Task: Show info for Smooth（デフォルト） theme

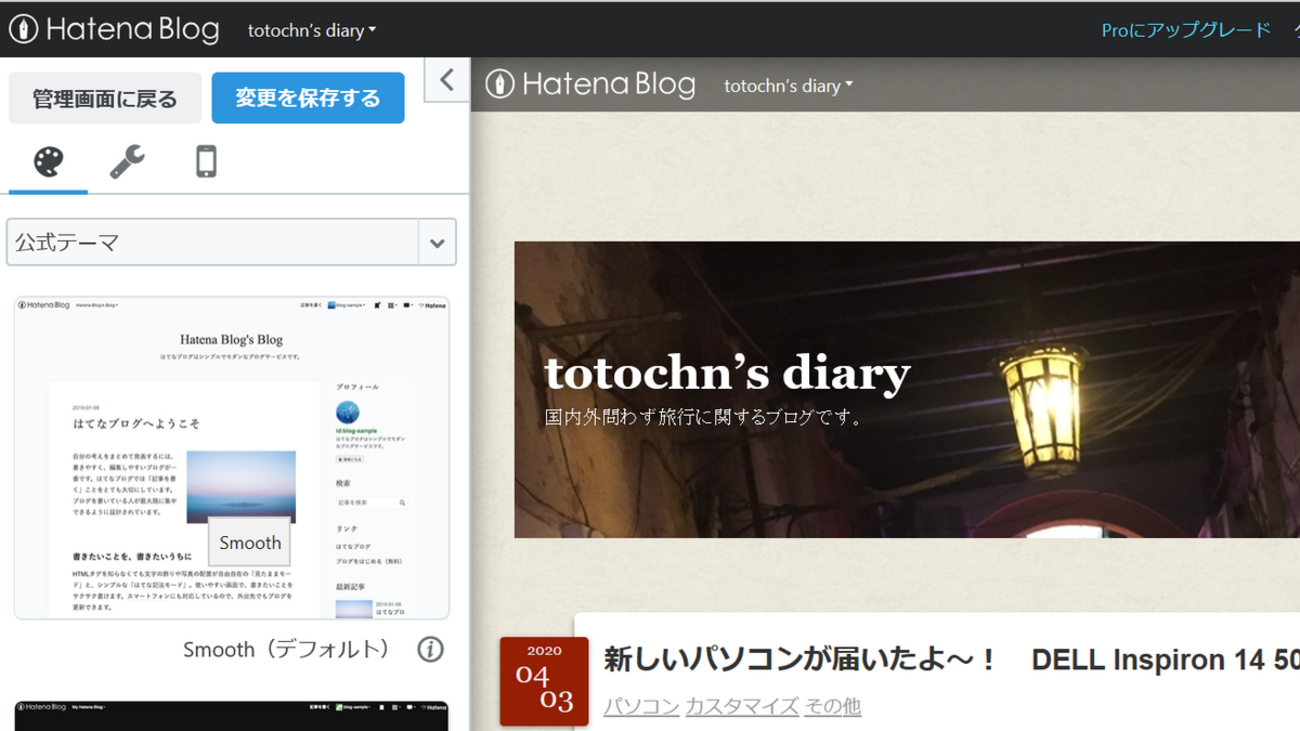Action: pos(430,650)
